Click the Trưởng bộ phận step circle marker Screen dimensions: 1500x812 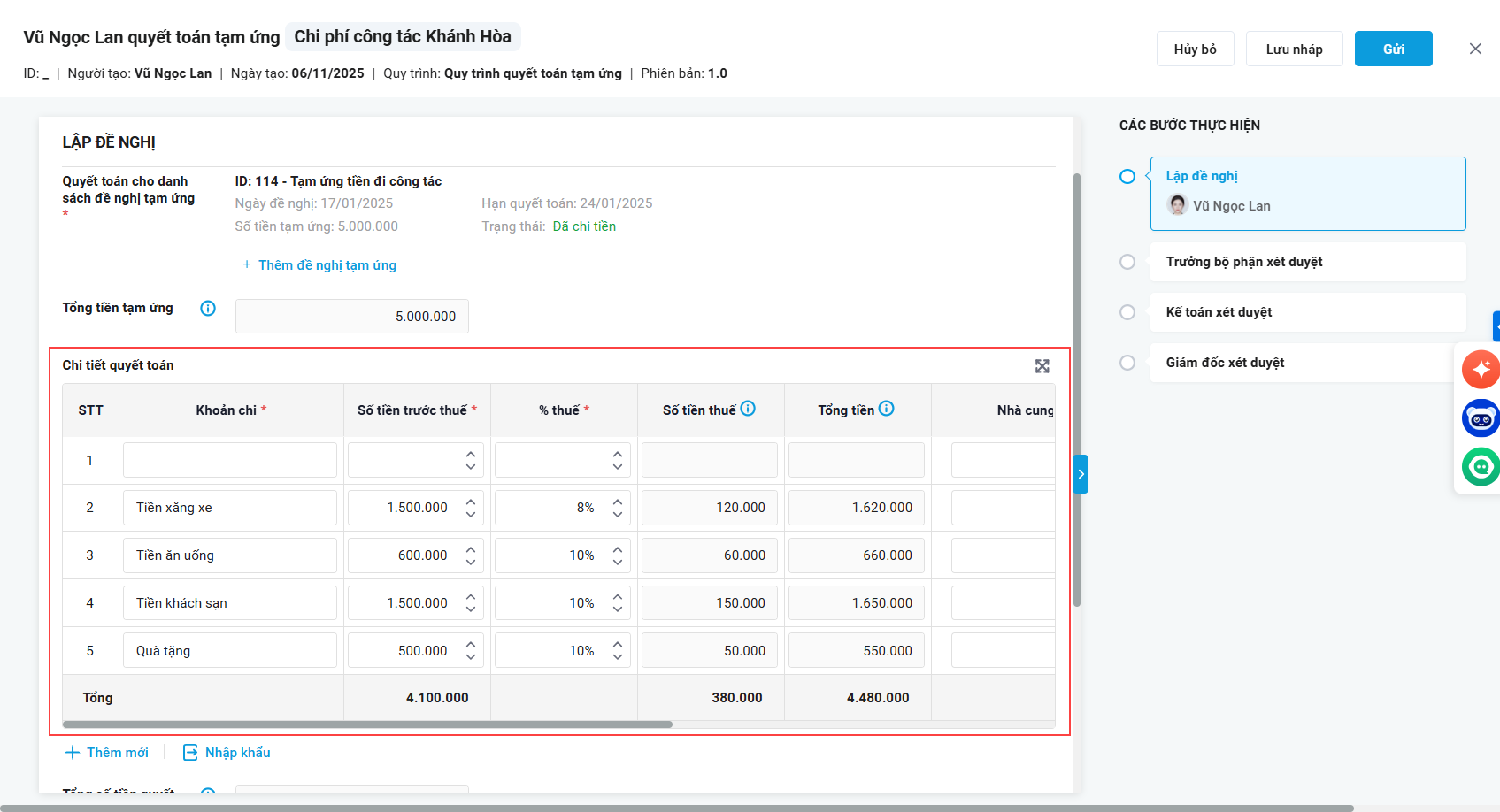pos(1127,262)
